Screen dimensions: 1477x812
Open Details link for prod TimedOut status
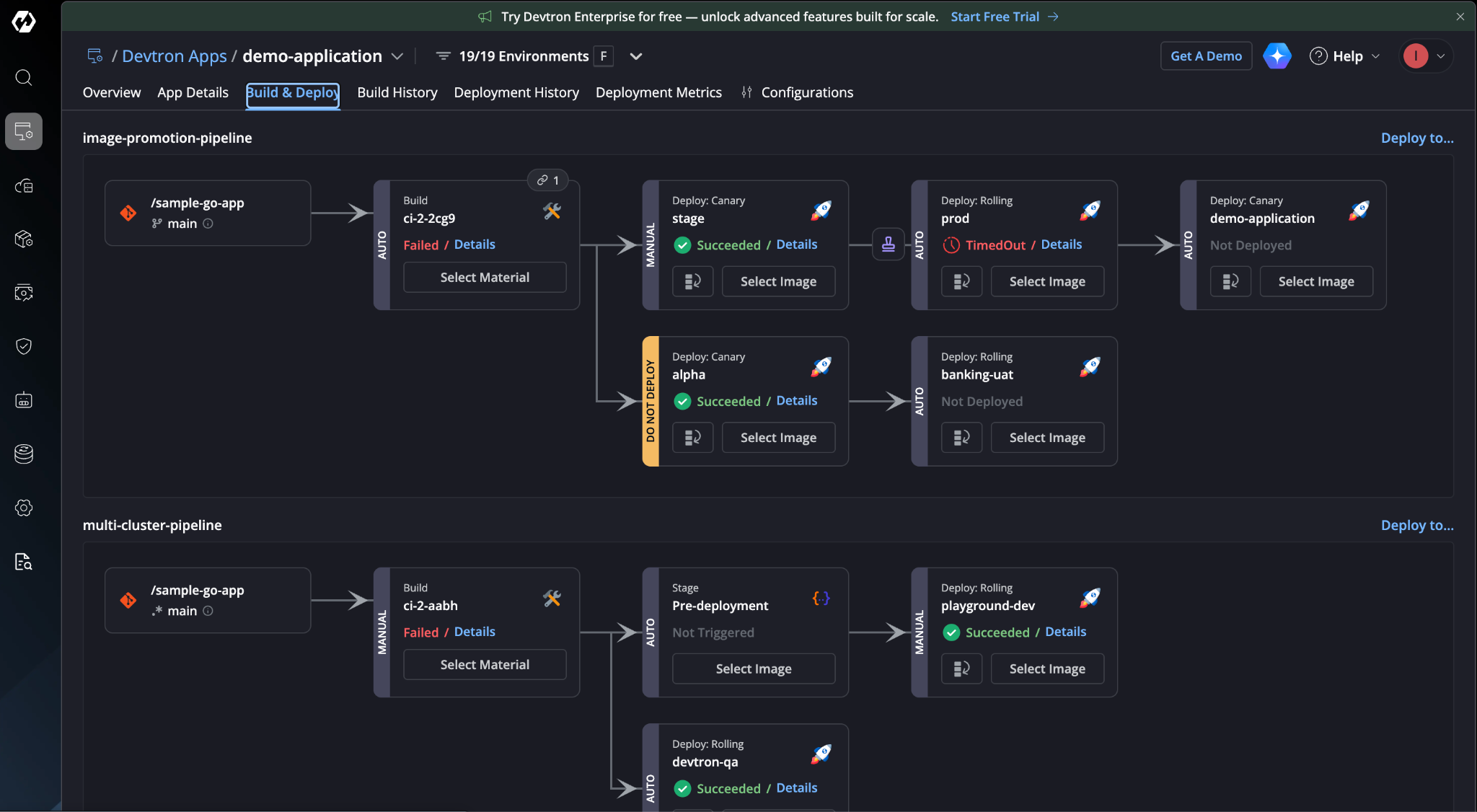pyautogui.click(x=1062, y=244)
